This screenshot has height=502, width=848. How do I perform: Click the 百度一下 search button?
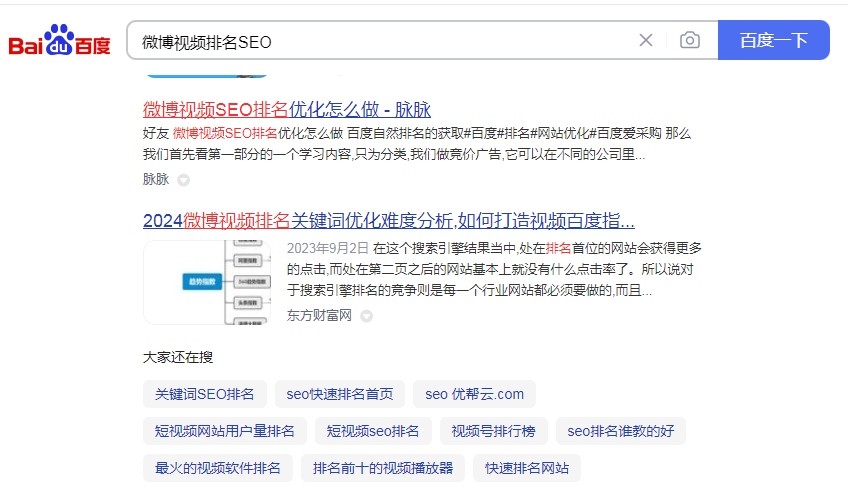773,40
